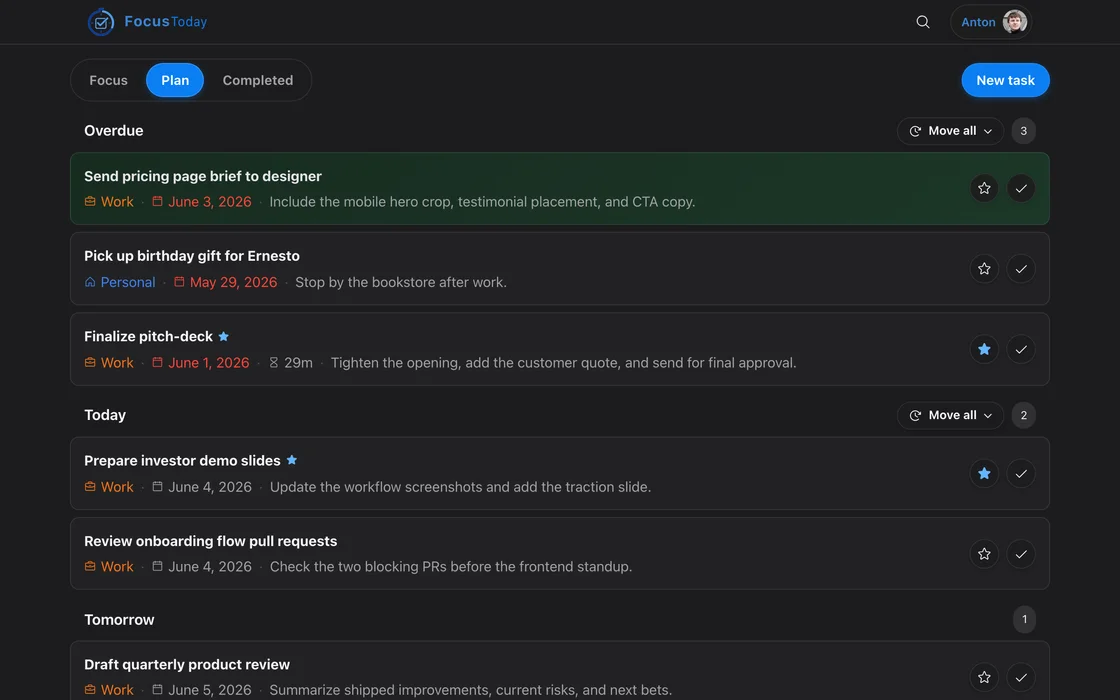This screenshot has height=700, width=1120.
Task: Unstar Prepare investor demo slides button
Action: [x=984, y=474]
